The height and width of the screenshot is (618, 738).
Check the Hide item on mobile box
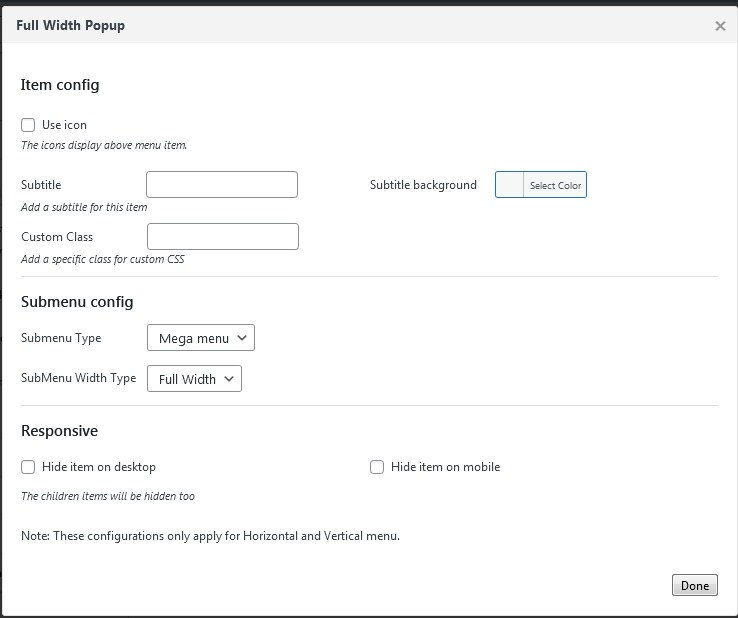(x=377, y=467)
